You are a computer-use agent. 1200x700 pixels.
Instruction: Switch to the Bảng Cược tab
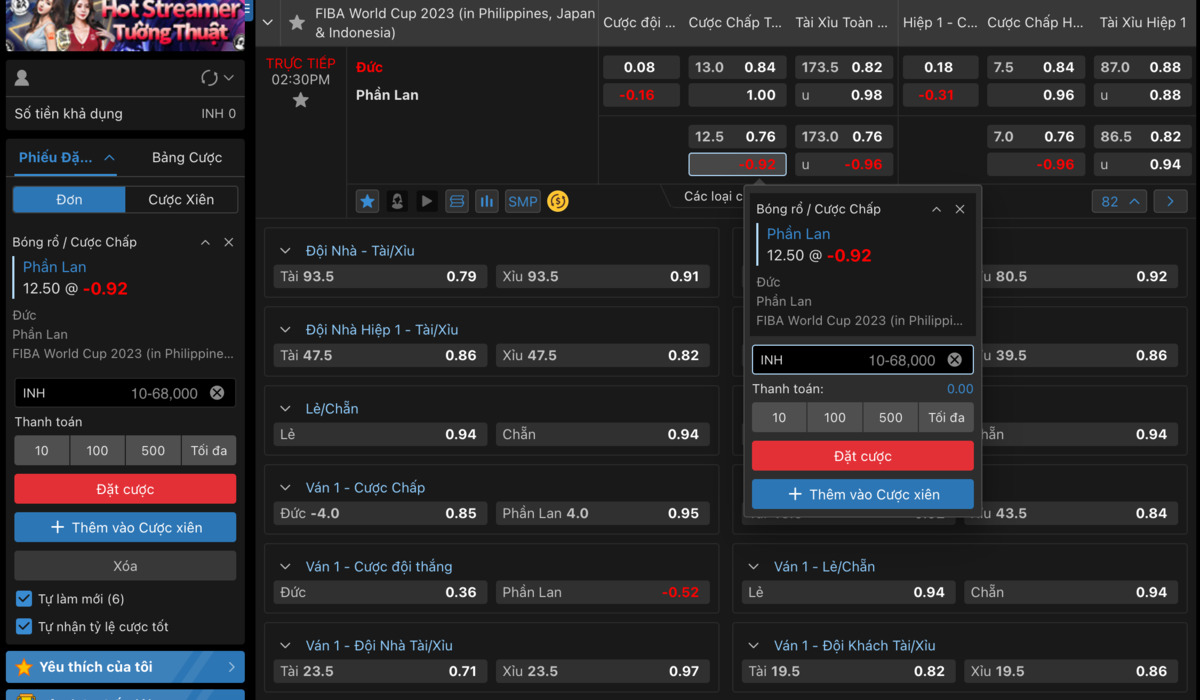click(187, 157)
